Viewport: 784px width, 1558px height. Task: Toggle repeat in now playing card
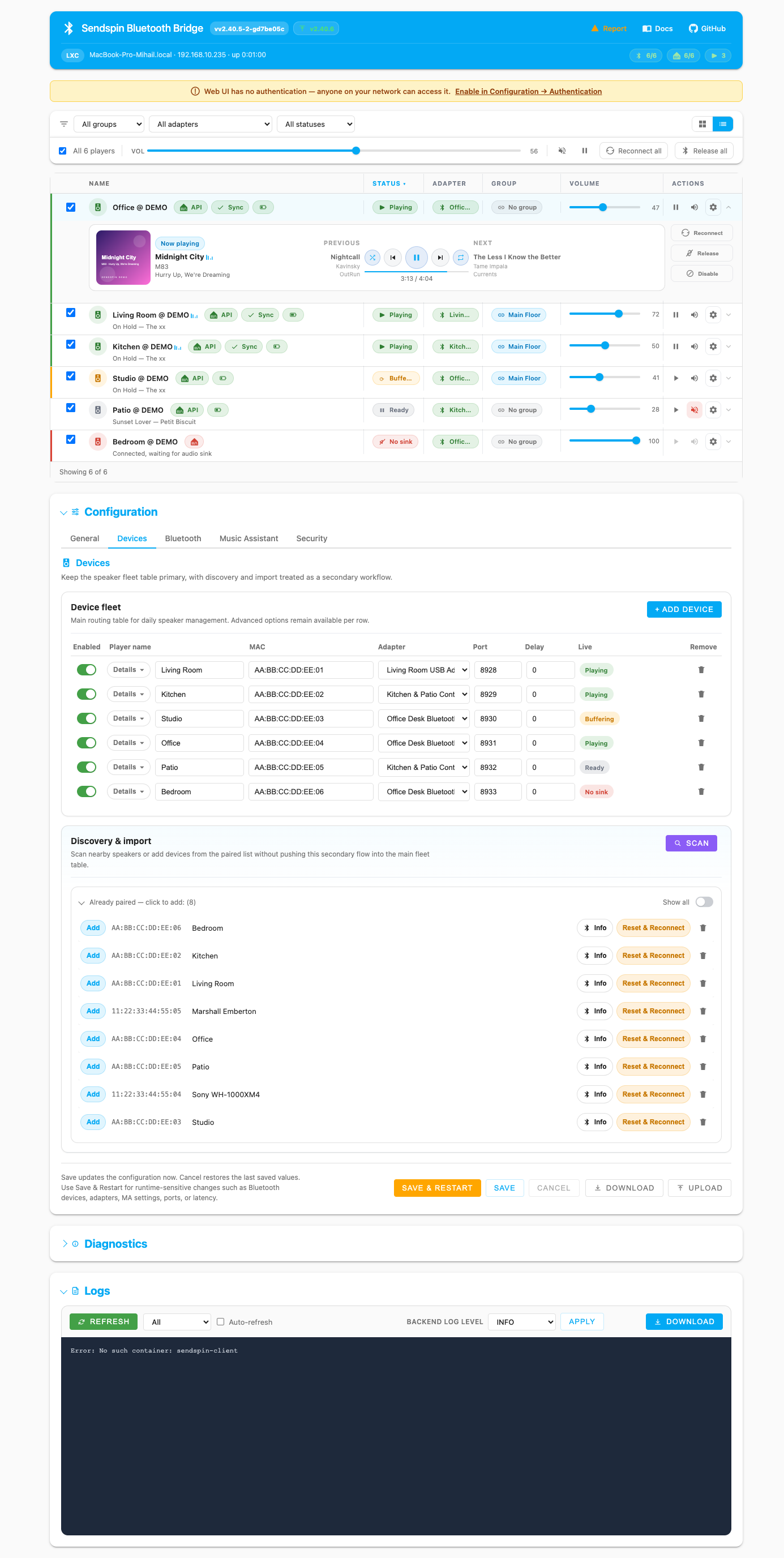(460, 258)
